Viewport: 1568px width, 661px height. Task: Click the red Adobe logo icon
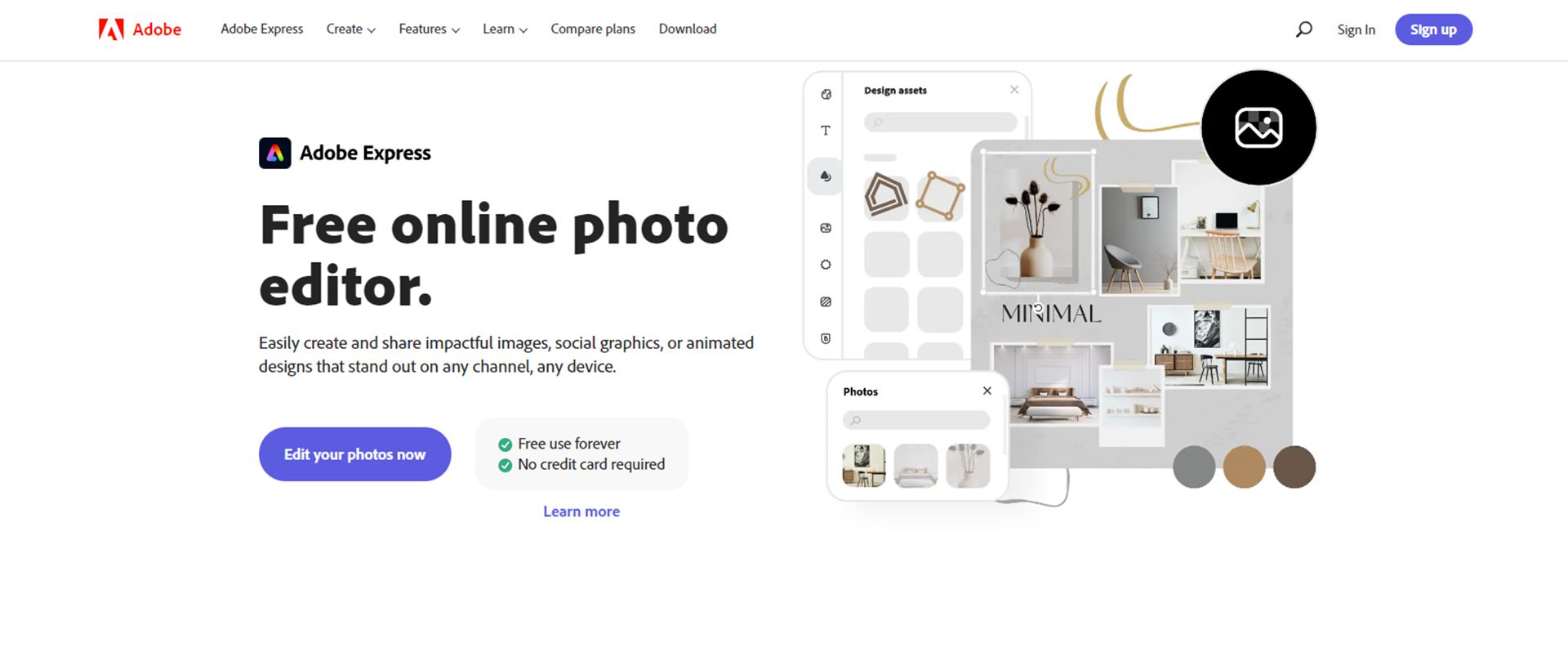(111, 29)
